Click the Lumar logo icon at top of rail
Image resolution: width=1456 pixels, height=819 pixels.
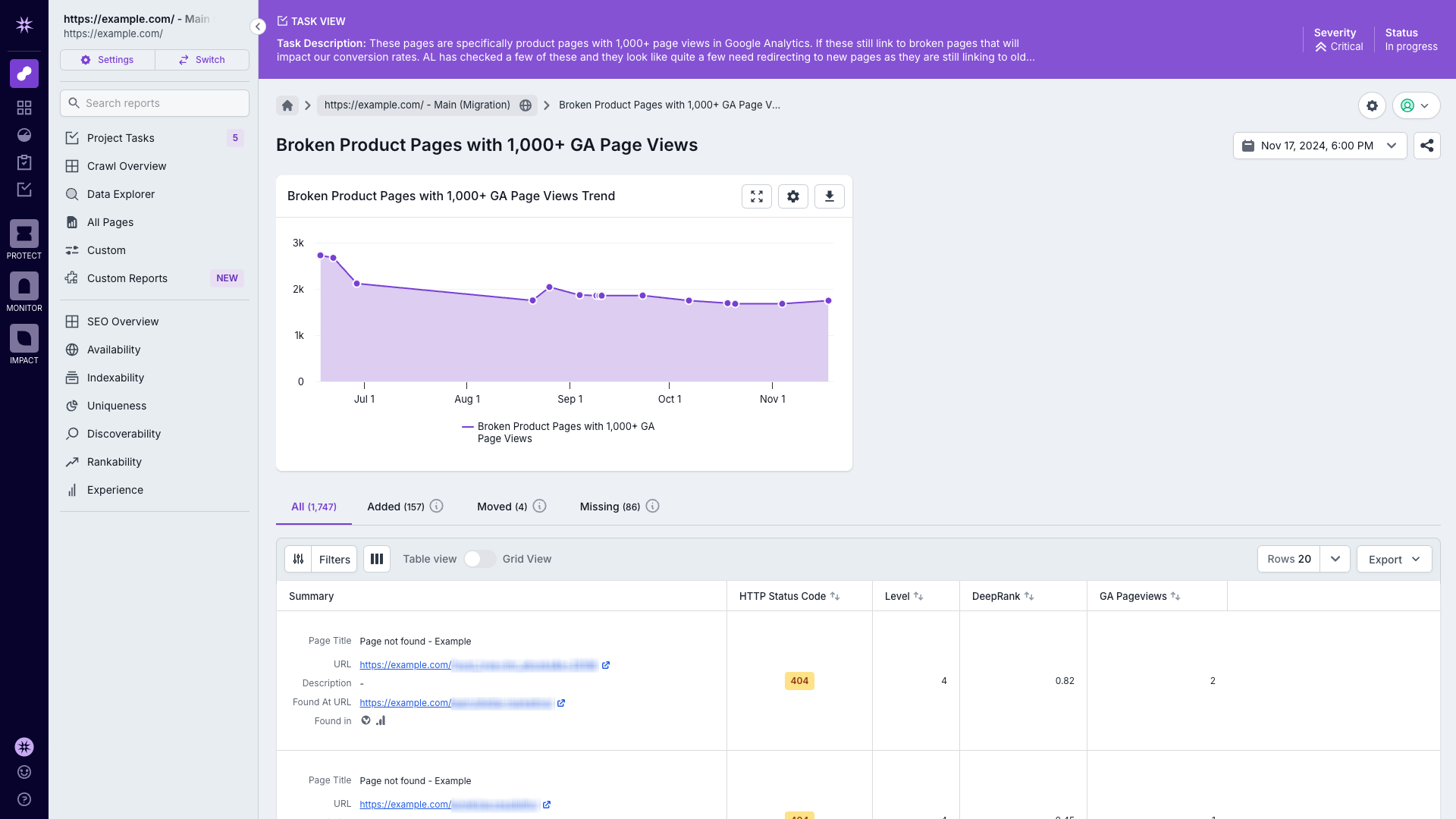[24, 25]
